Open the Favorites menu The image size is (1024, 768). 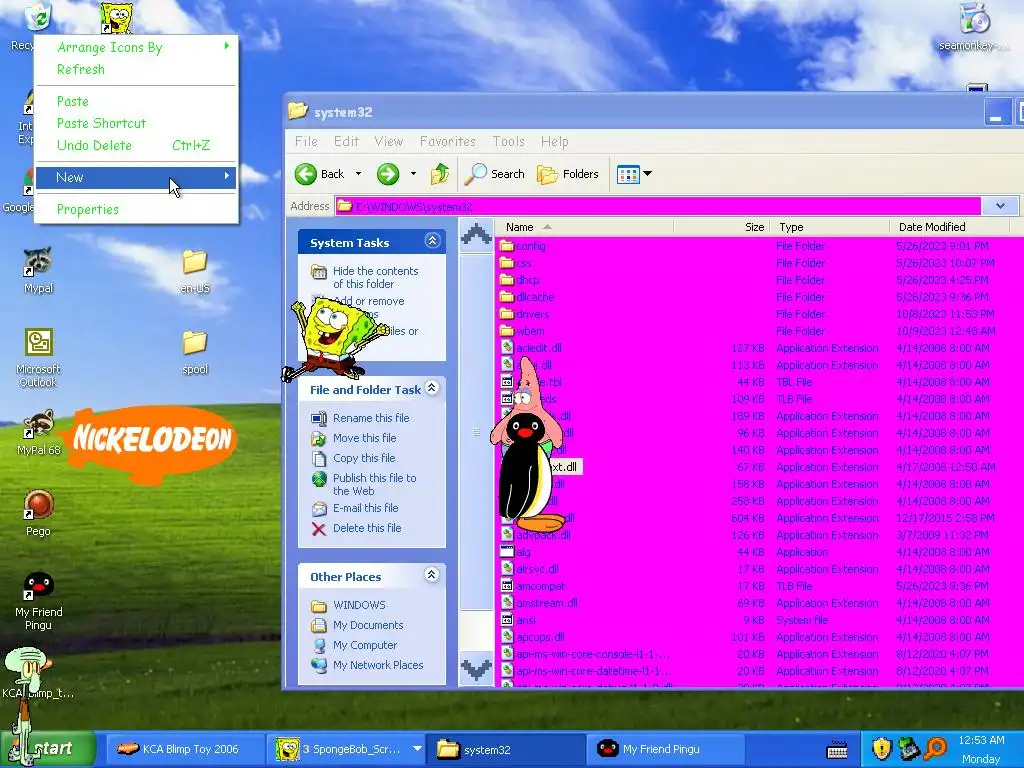pos(447,141)
